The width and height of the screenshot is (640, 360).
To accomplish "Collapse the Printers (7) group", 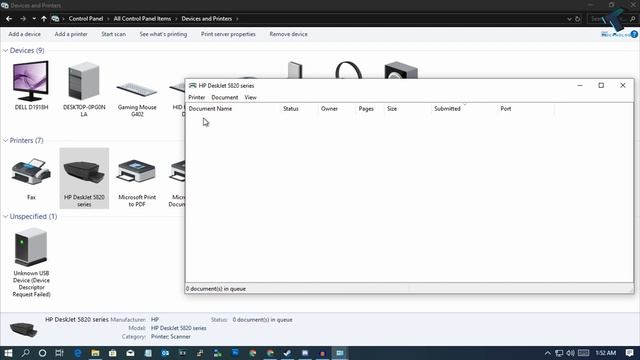I will coord(5,140).
